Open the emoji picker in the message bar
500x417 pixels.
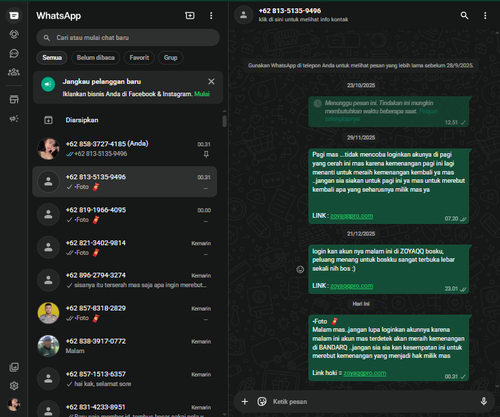[262, 401]
